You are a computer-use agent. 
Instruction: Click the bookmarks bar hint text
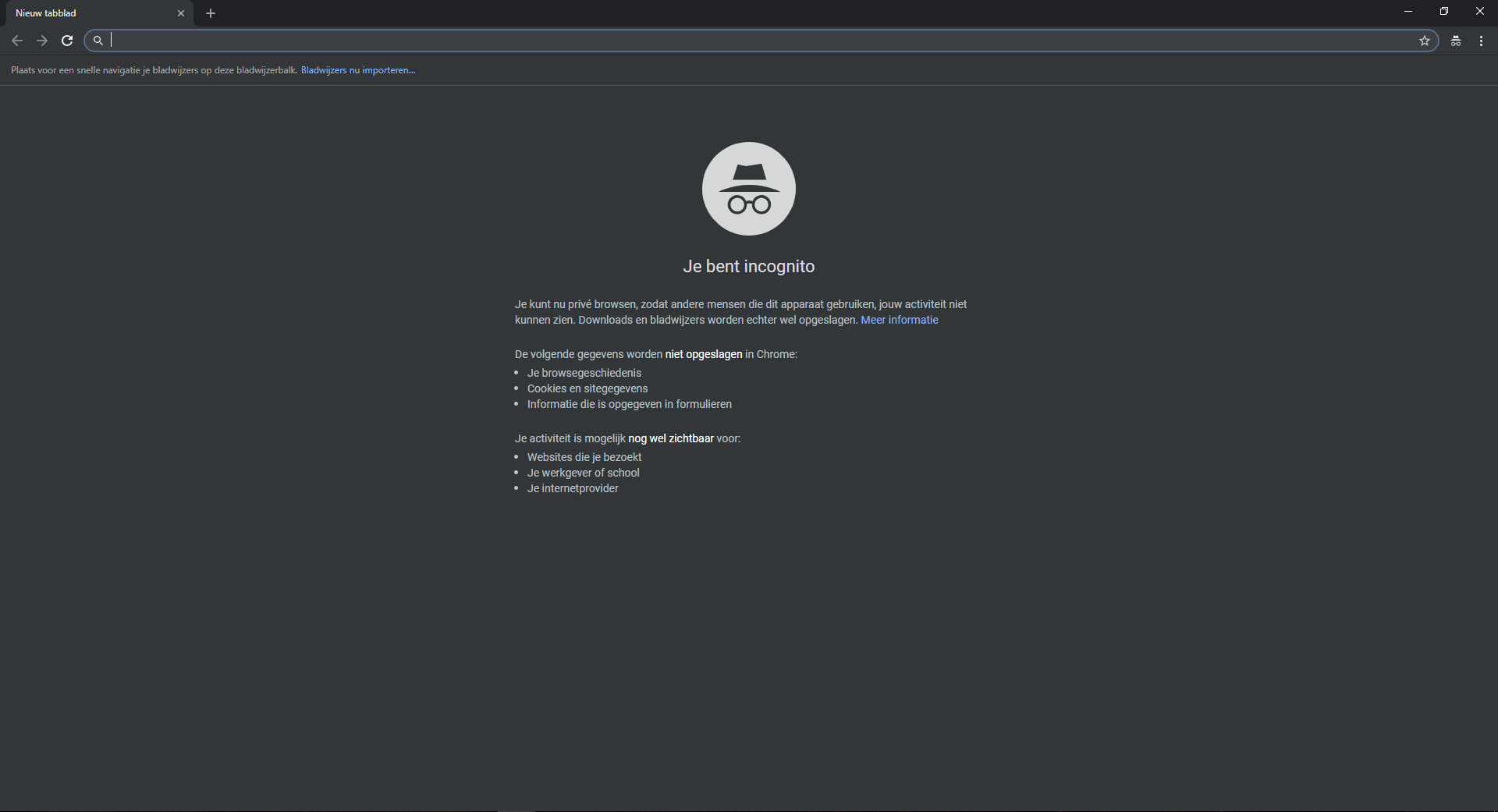(x=154, y=70)
